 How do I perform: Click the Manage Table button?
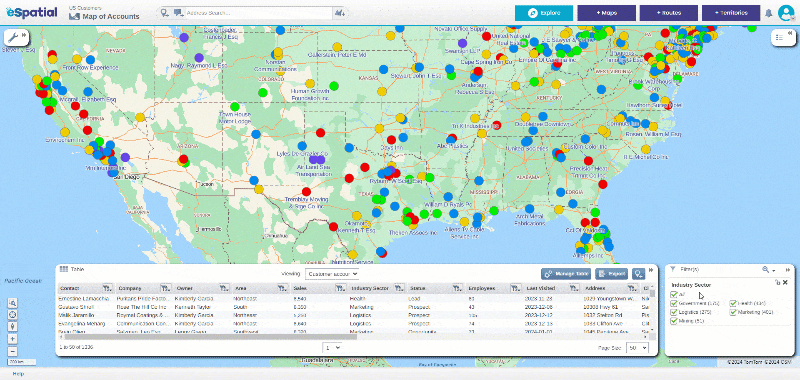[566, 274]
